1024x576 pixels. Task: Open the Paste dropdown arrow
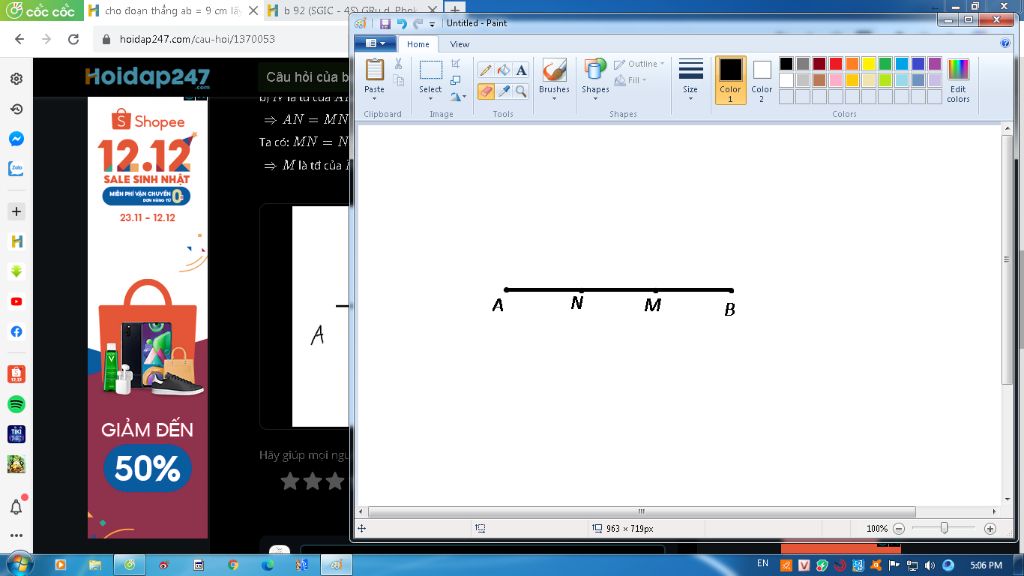point(374,99)
